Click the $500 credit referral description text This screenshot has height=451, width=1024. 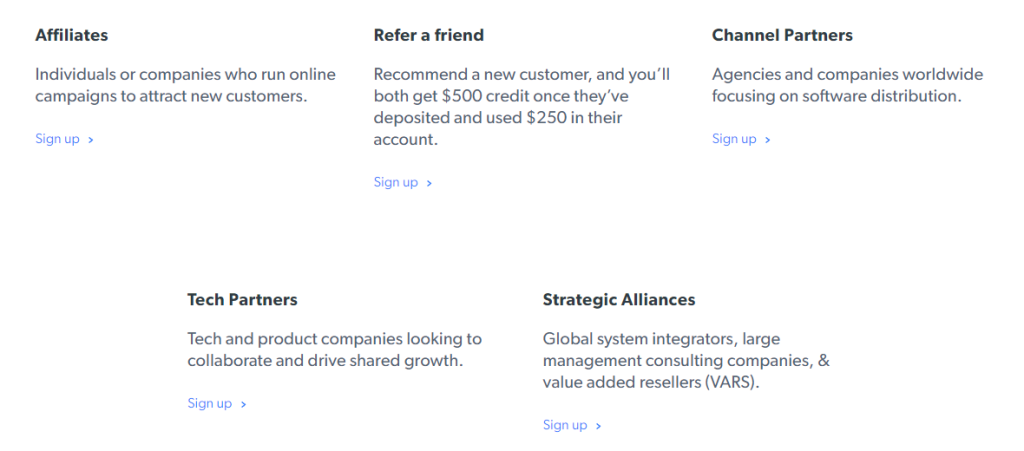coord(521,107)
